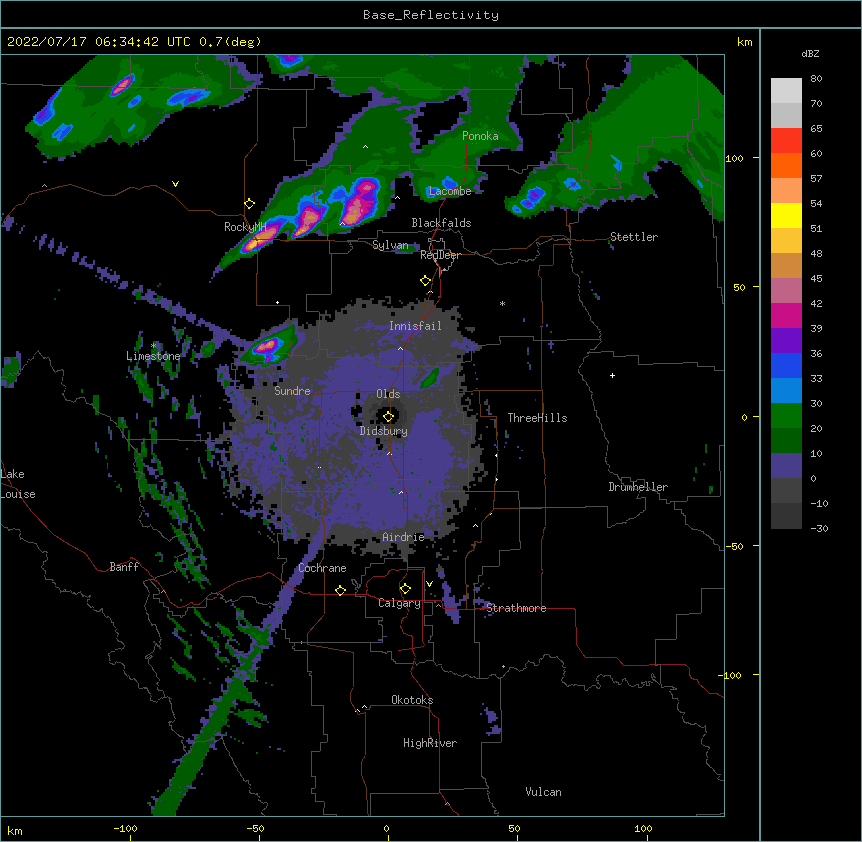The width and height of the screenshot is (862, 842).
Task: Select the magenta 42 dBZ legend swatch
Action: tap(786, 315)
